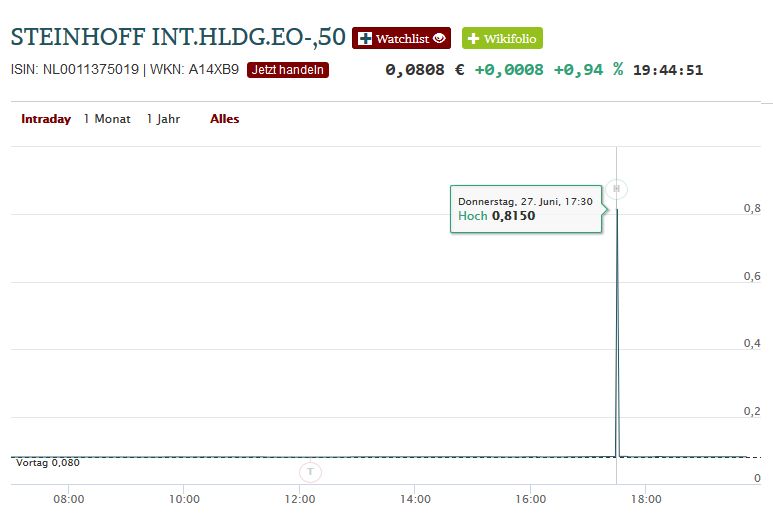Click the 0,6 price axis label

(752, 276)
